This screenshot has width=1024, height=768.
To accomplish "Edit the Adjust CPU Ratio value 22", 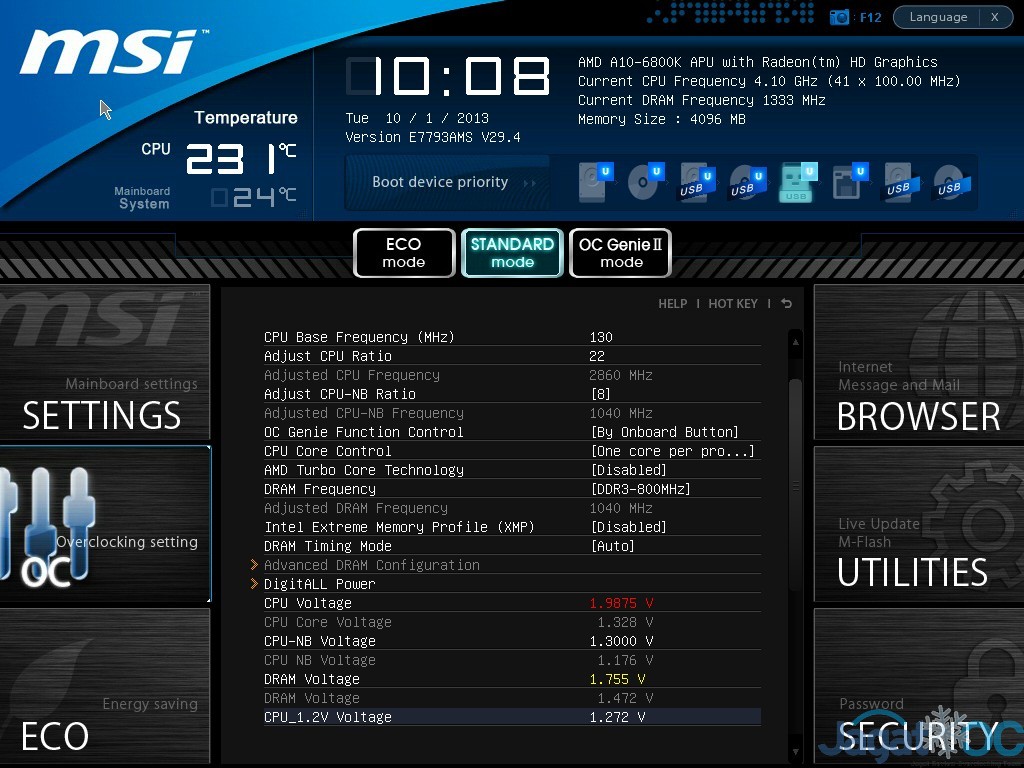I will click(x=597, y=356).
